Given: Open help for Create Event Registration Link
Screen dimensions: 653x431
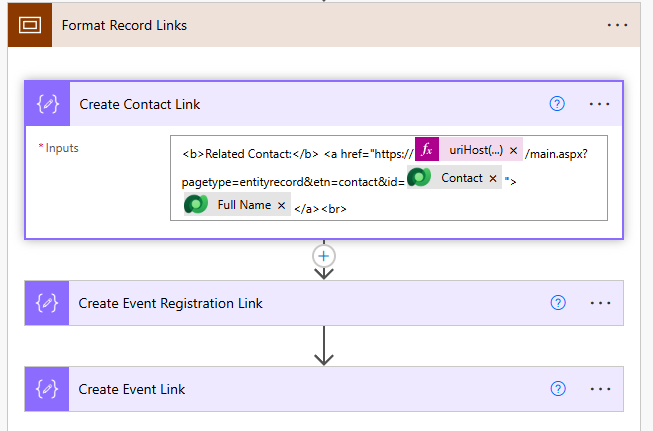Looking at the screenshot, I should pyautogui.click(x=558, y=303).
